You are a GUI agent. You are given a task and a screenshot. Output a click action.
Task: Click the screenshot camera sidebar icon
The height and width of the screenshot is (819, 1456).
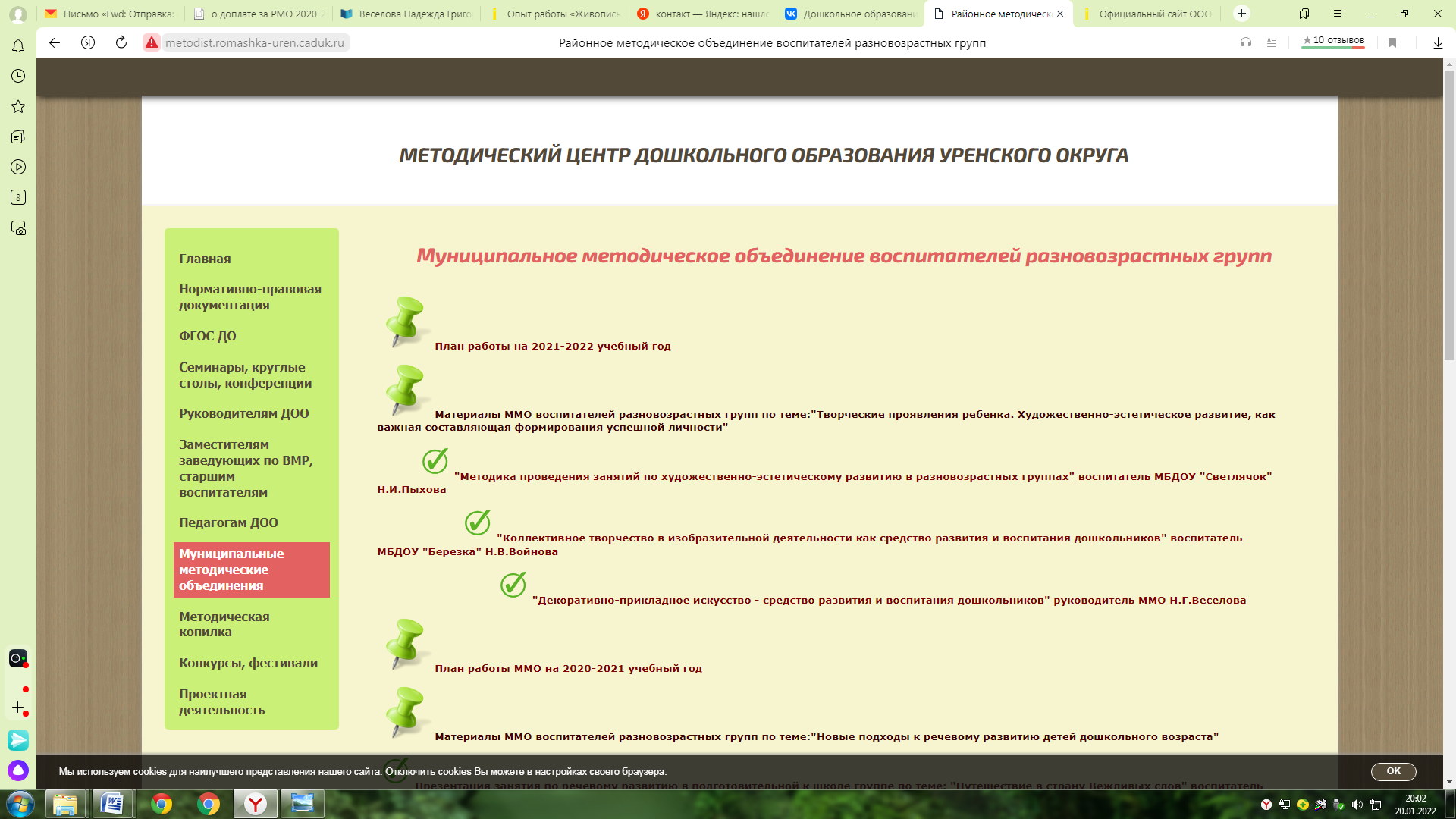pos(18,228)
